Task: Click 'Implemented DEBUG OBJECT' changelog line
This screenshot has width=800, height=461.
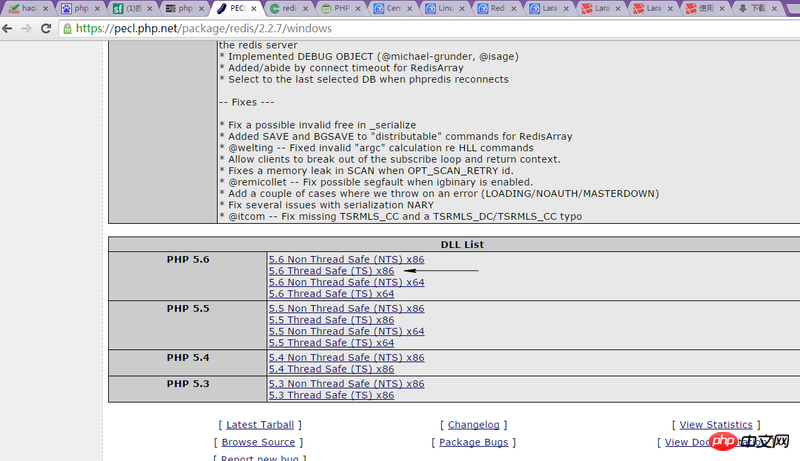Action: click(369, 57)
